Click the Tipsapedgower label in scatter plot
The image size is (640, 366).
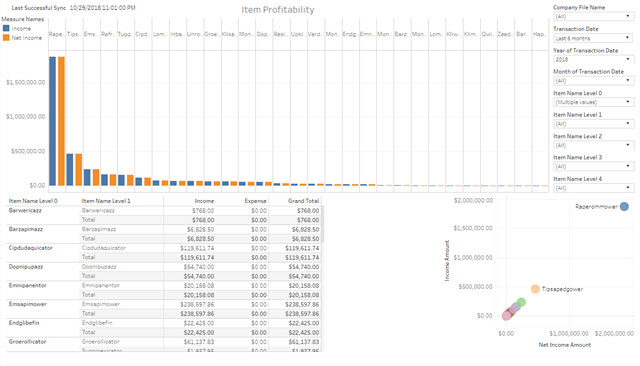[562, 289]
